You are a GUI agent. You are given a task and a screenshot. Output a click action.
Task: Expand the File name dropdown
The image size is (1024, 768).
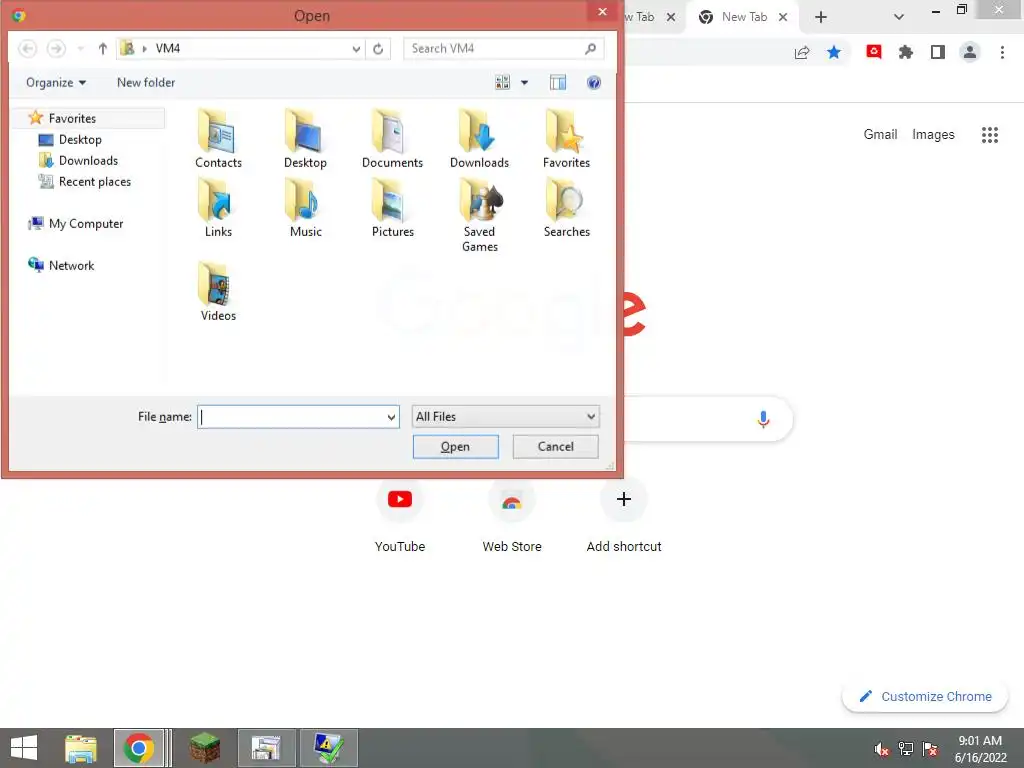coord(391,417)
